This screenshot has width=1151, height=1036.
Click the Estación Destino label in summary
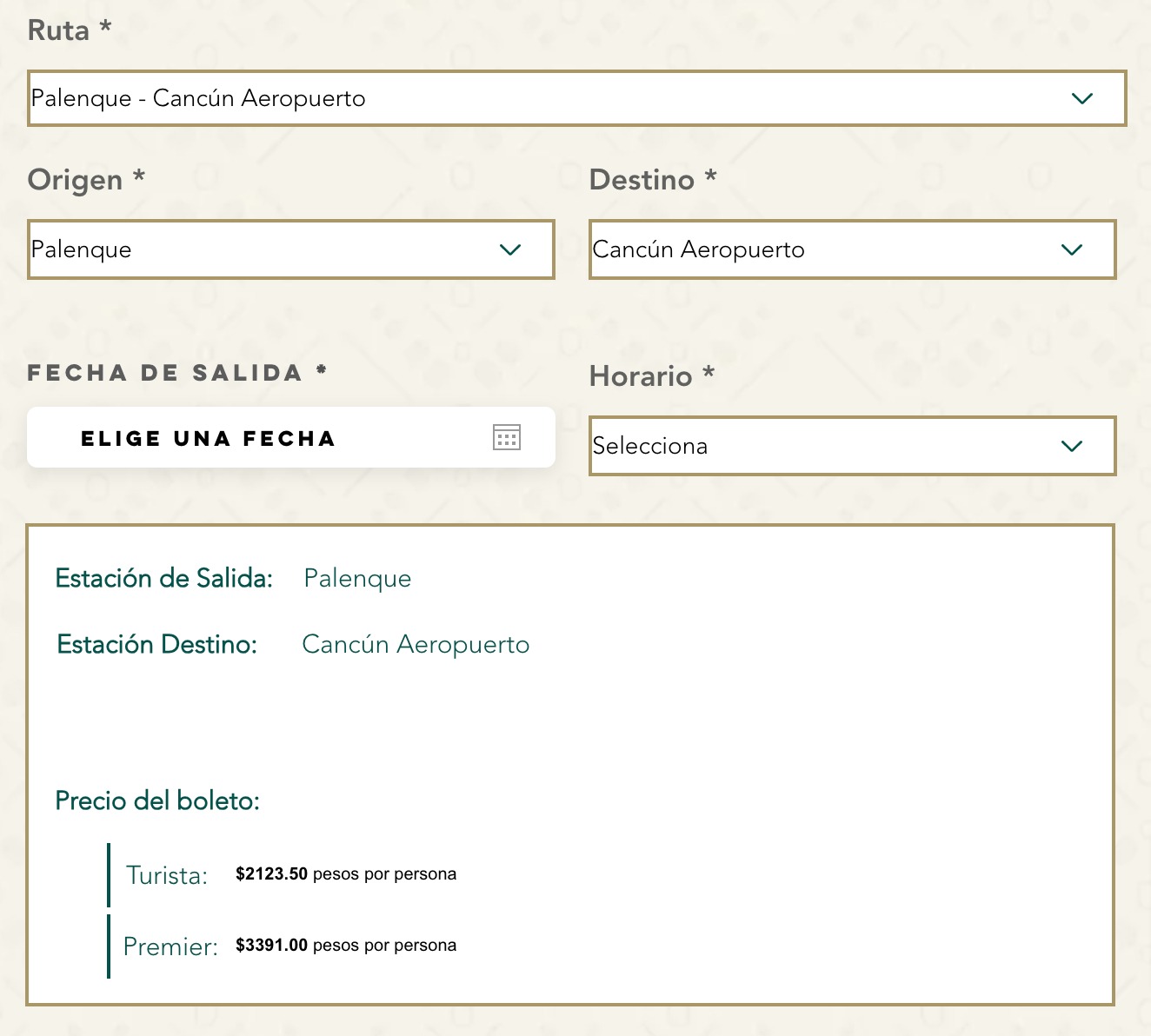click(x=156, y=644)
